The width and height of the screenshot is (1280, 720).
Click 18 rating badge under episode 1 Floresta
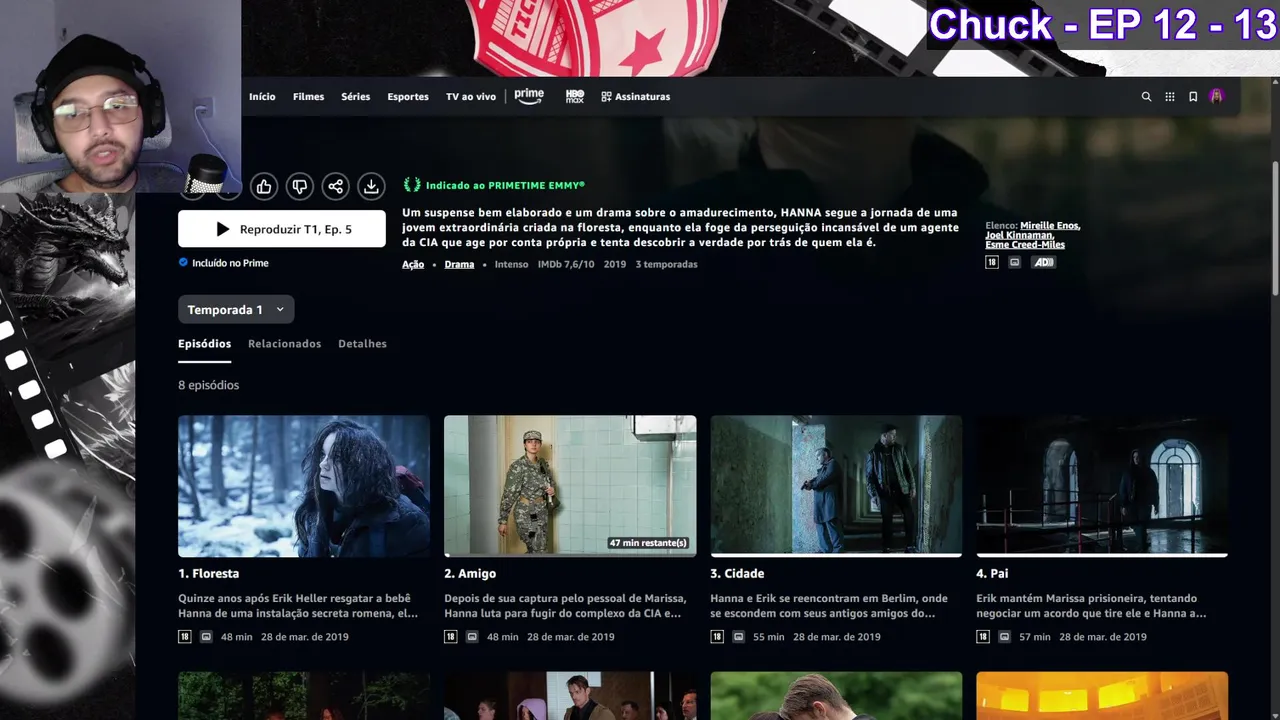click(184, 637)
